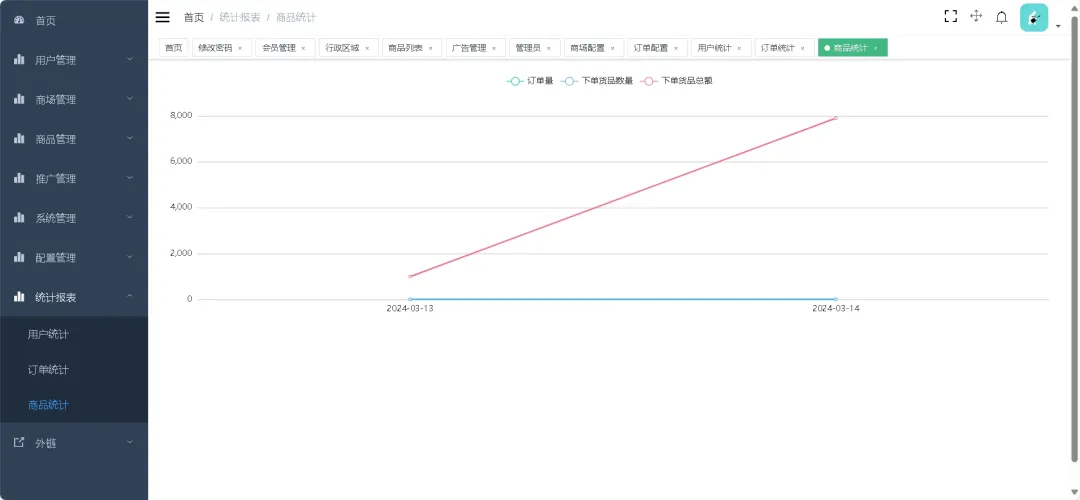
Task: Toggle the hamburger sidebar collapse icon
Action: 163,17
